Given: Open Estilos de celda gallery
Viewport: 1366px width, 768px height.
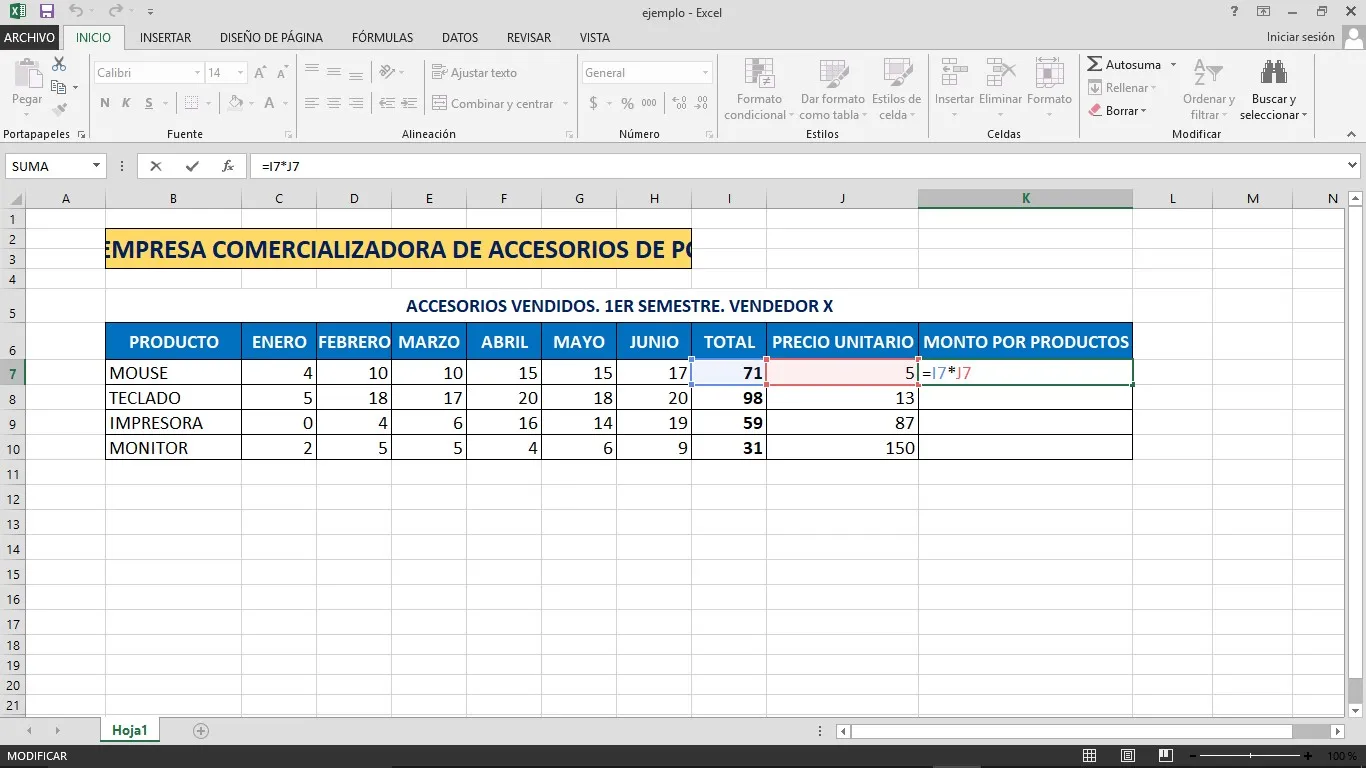Looking at the screenshot, I should coord(896,89).
